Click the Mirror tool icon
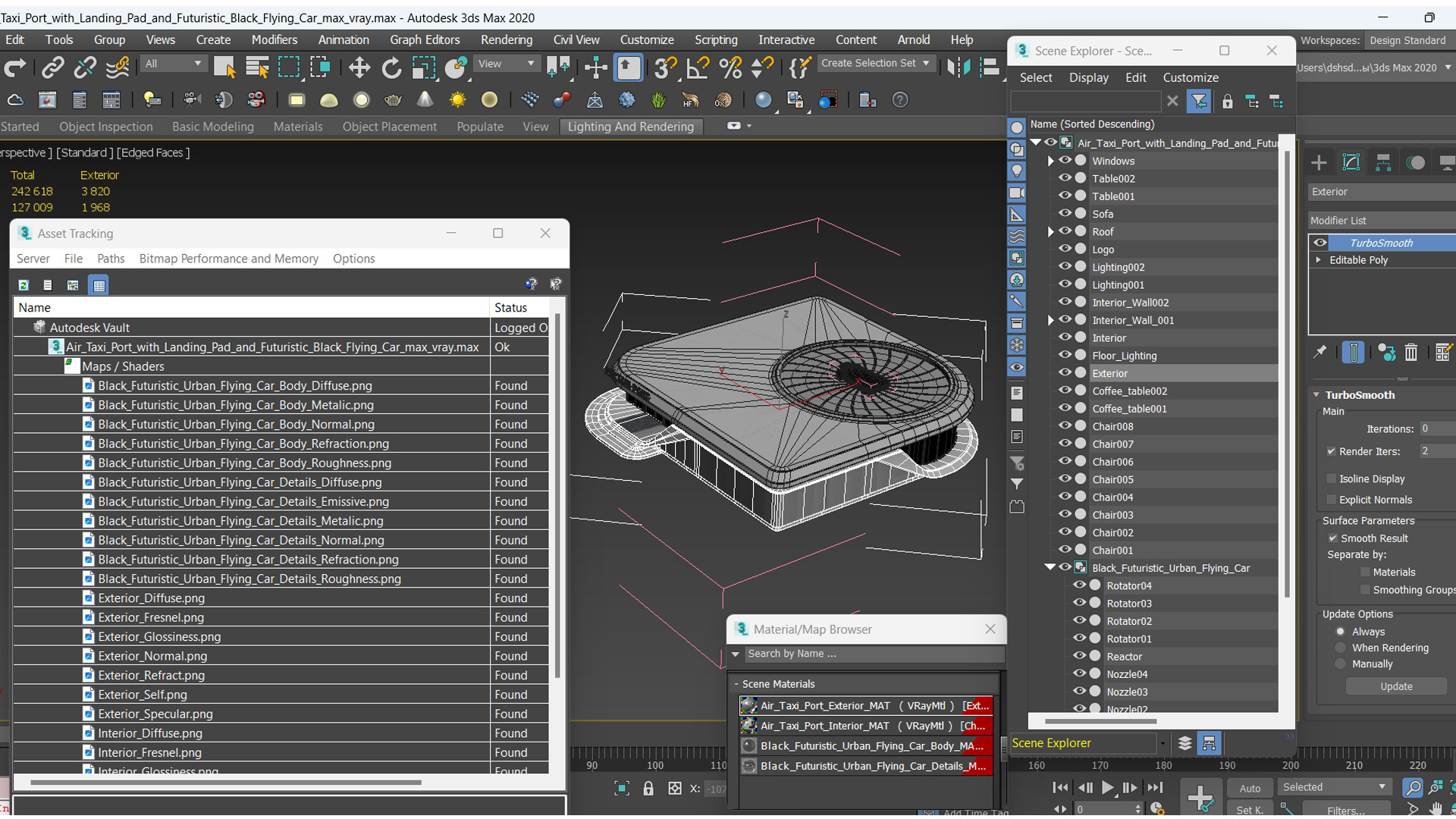Viewport: 1456px width, 819px height. coord(958,68)
